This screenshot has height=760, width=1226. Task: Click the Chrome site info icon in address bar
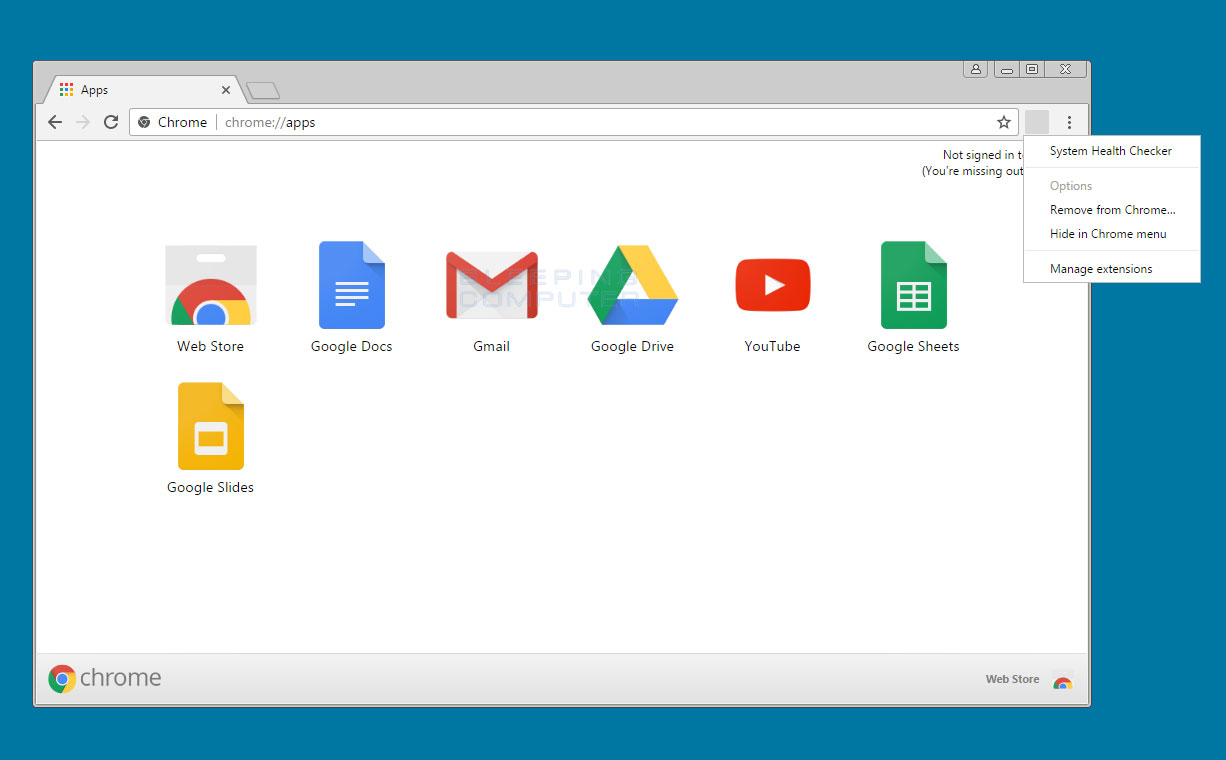[144, 122]
